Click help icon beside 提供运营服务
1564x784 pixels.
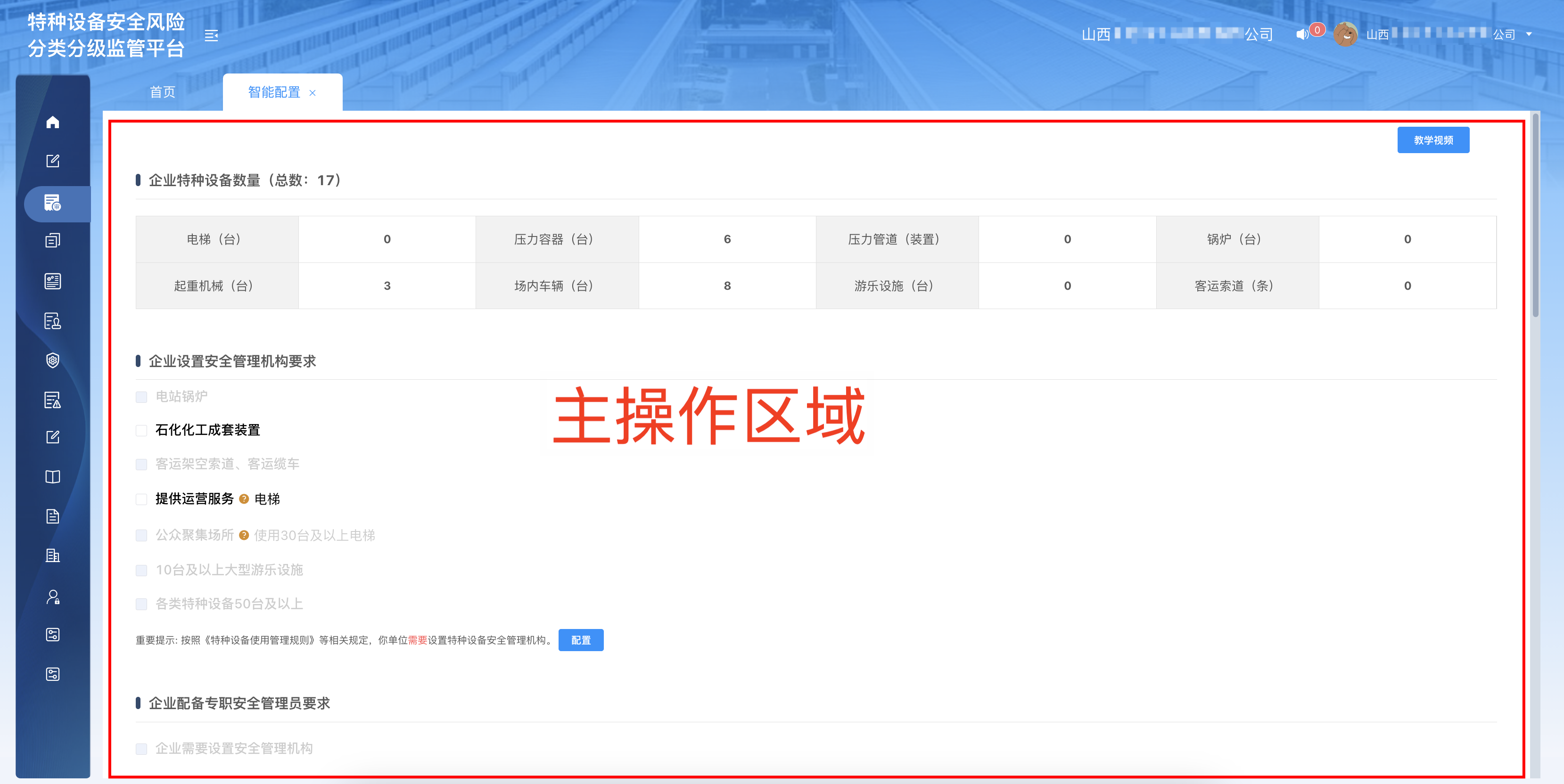click(x=244, y=499)
